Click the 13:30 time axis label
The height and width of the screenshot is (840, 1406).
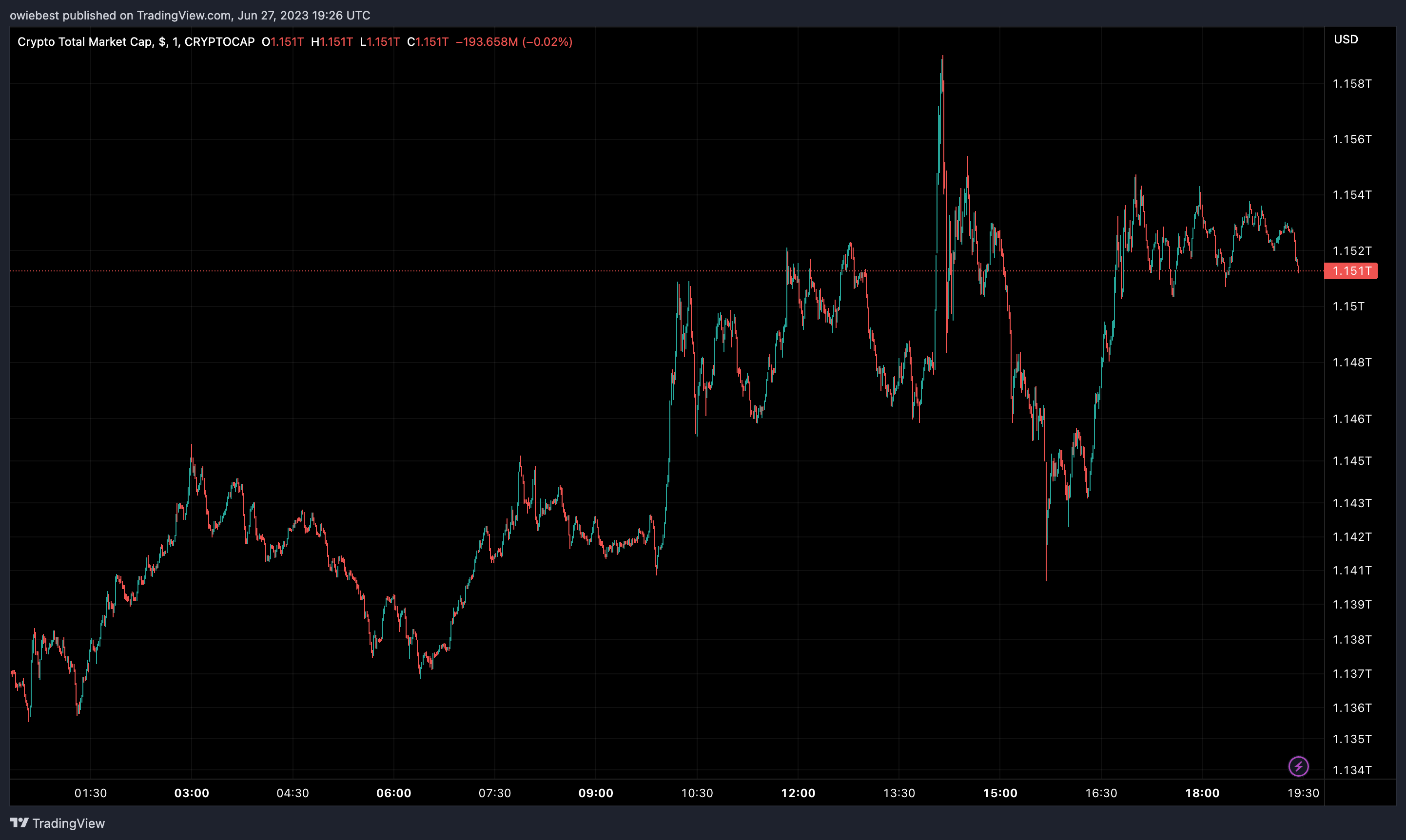[899, 793]
